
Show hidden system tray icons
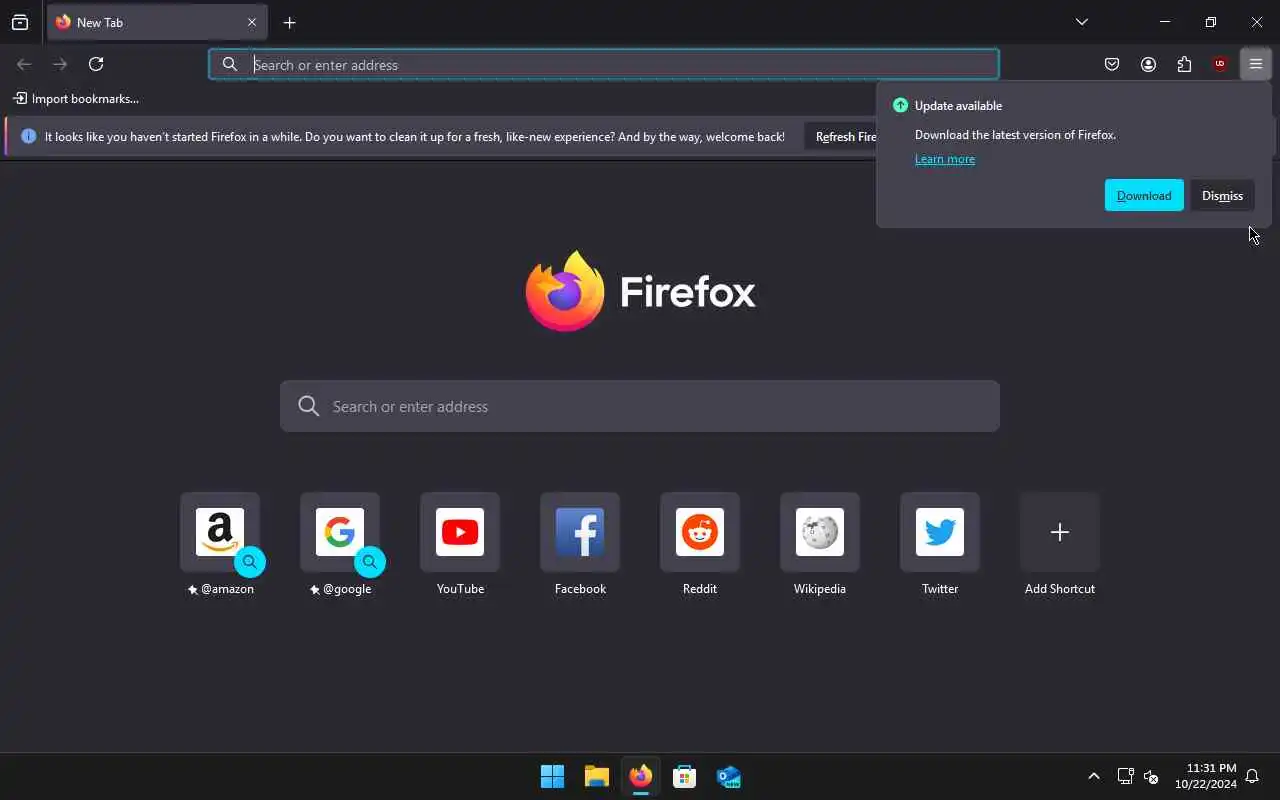point(1094,776)
